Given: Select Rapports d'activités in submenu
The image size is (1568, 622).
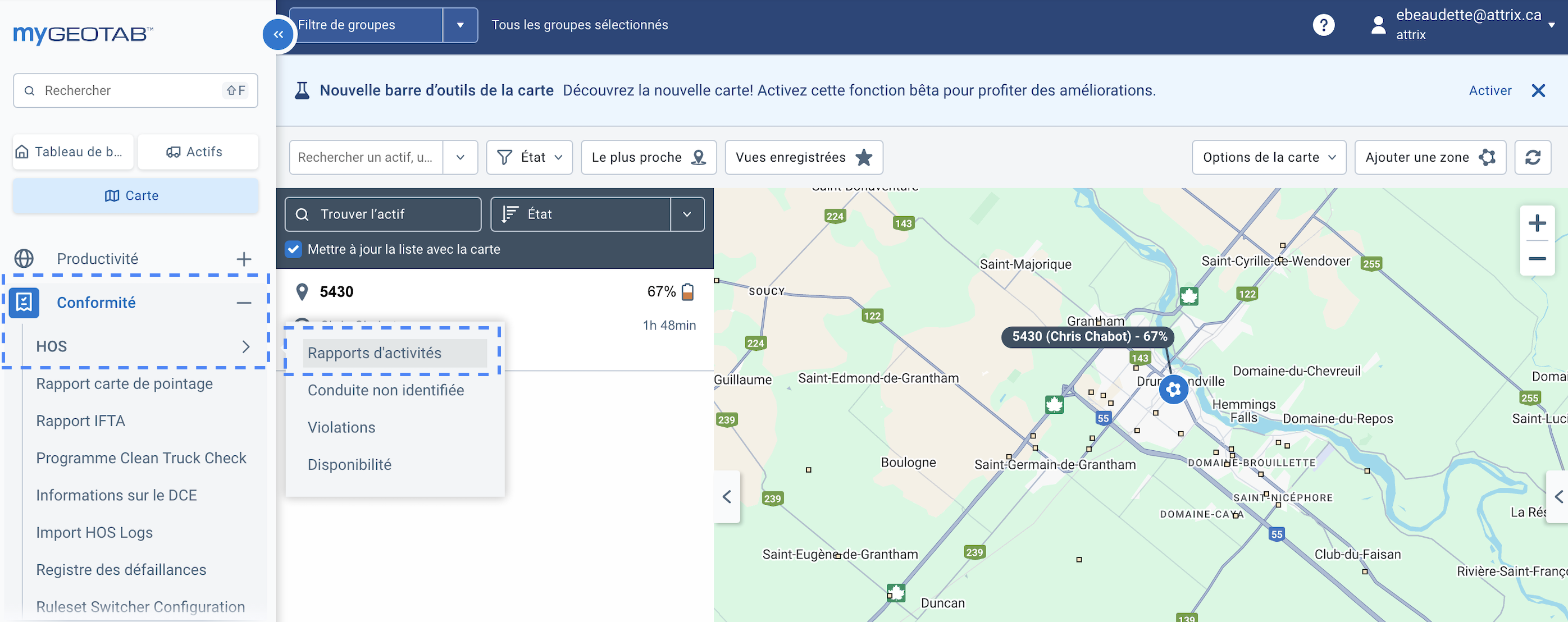Looking at the screenshot, I should (394, 353).
